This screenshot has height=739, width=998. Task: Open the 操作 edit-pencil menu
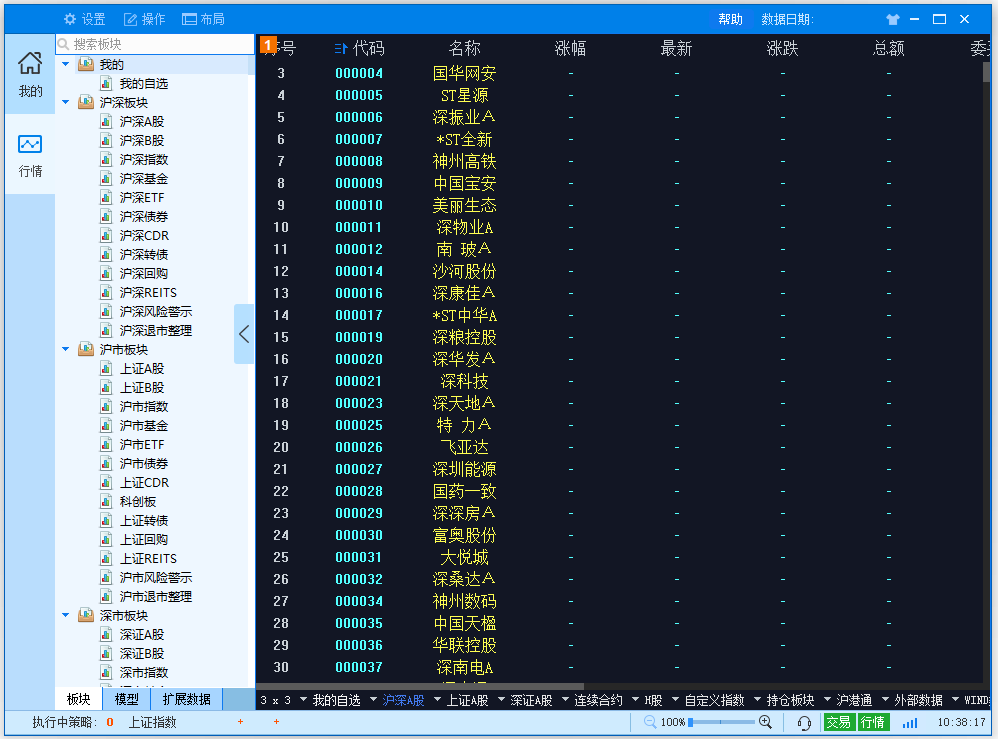coord(144,19)
